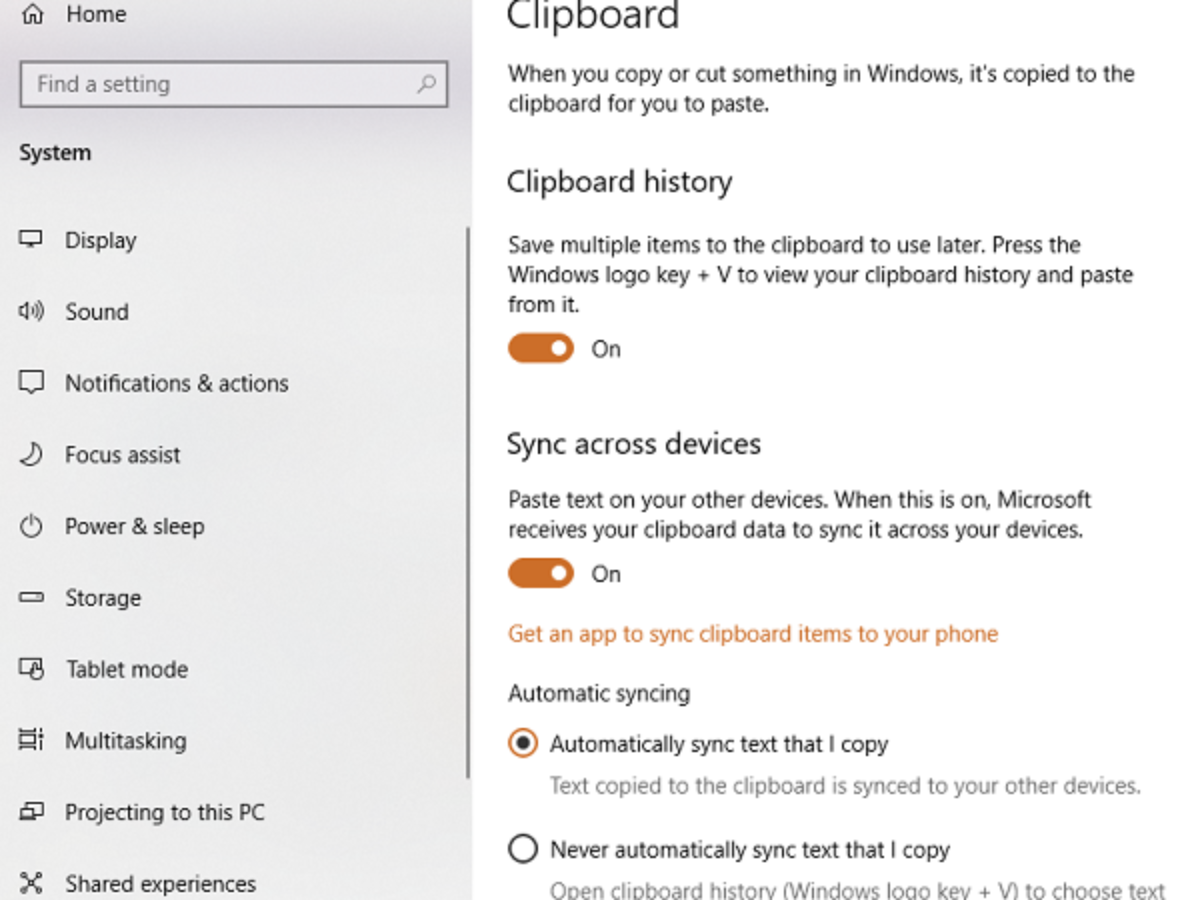Screen dimensions: 1200x900
Task: Click the search magnifier icon
Action: 427,84
